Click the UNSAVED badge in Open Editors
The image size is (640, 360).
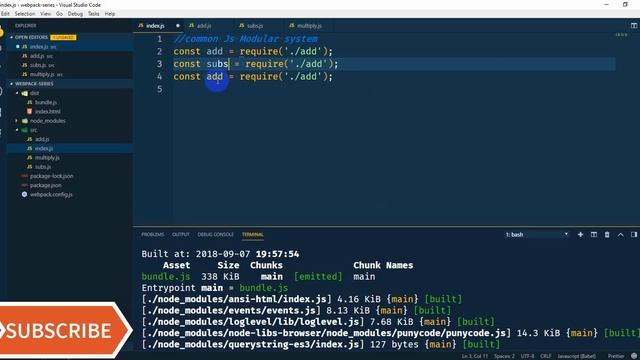[x=63, y=37]
